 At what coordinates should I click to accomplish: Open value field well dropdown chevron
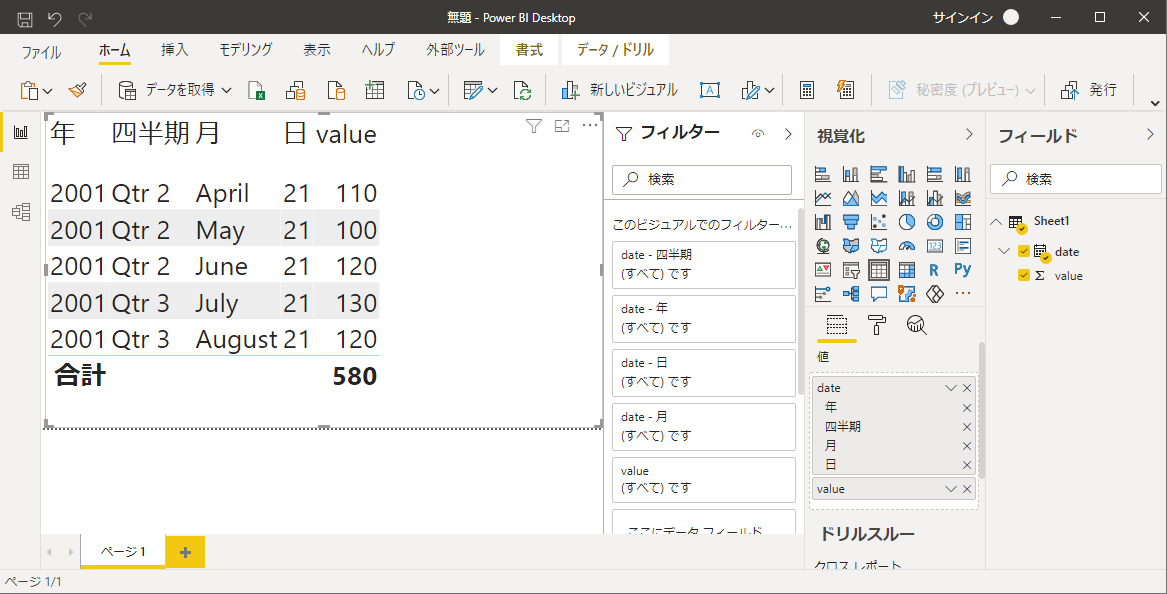tap(950, 489)
